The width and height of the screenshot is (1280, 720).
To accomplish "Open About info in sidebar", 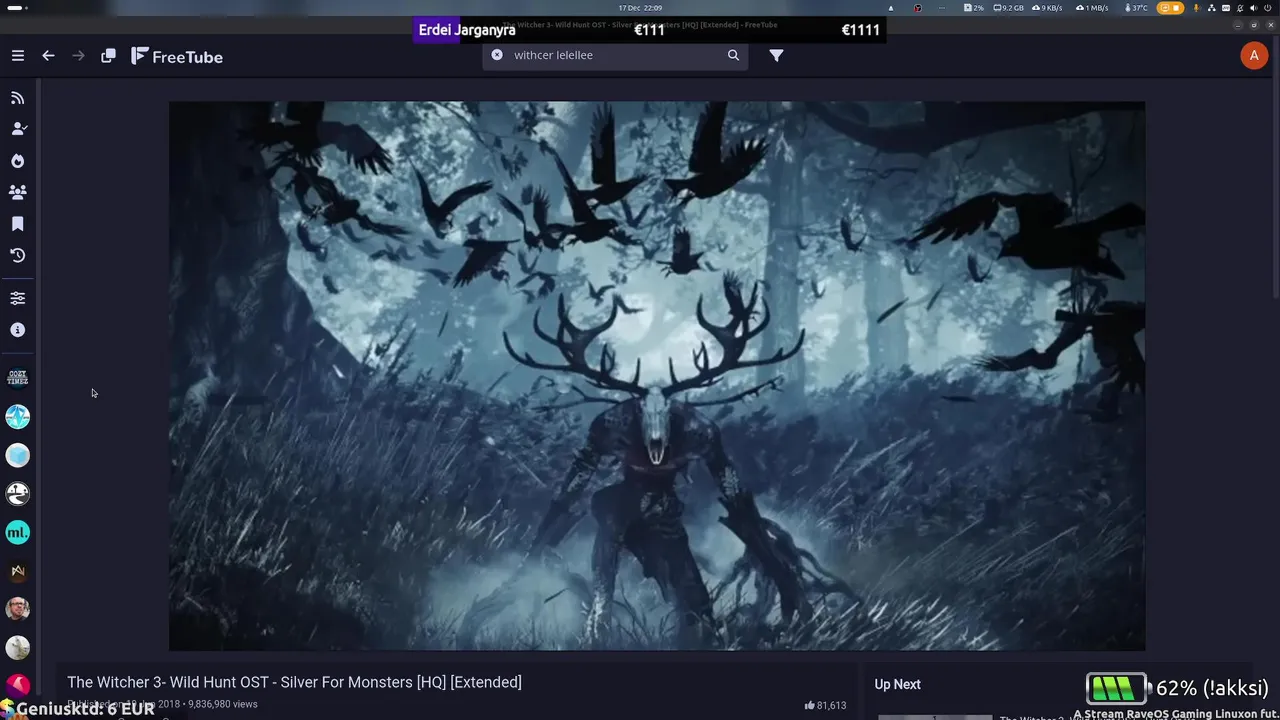I will coord(18,330).
